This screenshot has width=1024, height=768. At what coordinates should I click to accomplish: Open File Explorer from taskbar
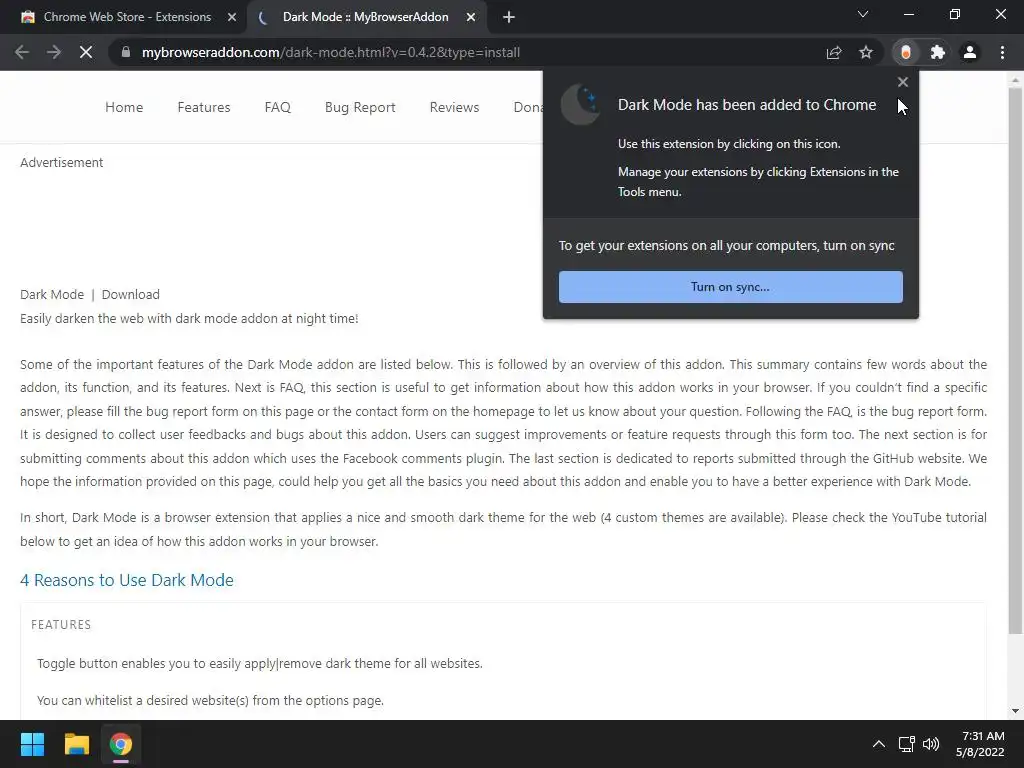click(76, 744)
